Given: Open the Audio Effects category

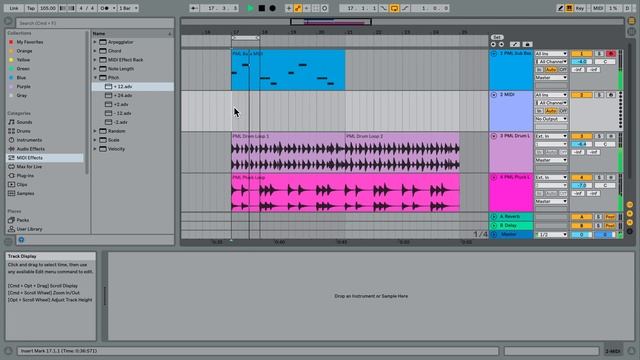Looking at the screenshot, I should [x=31, y=149].
